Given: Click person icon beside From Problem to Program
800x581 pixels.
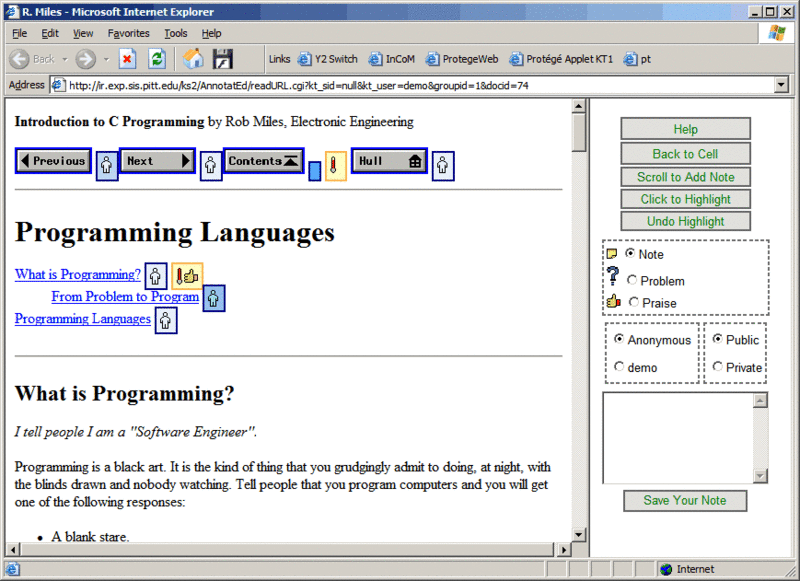Looking at the screenshot, I should pos(214,298).
